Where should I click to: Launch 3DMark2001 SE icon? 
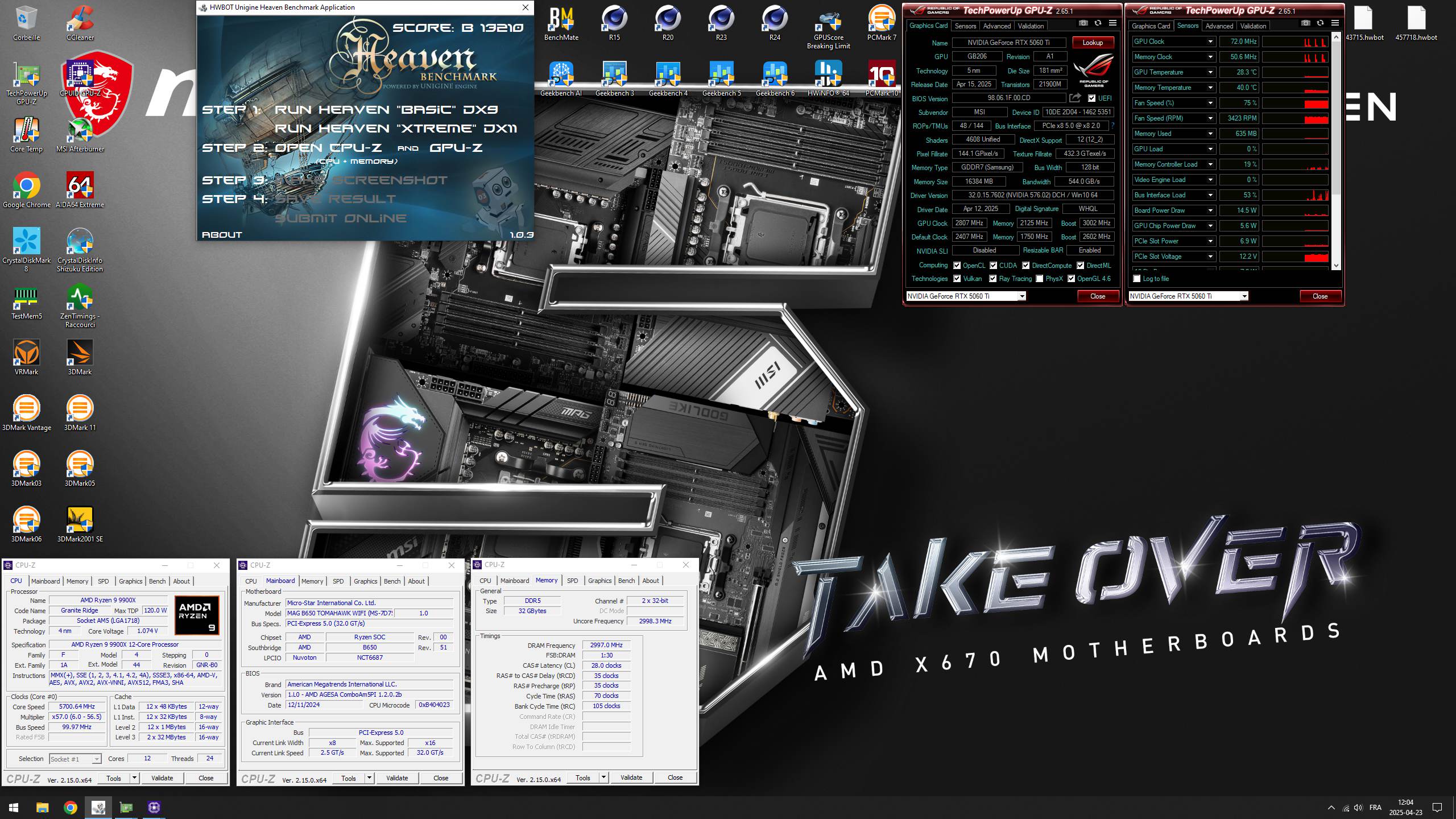[x=80, y=524]
